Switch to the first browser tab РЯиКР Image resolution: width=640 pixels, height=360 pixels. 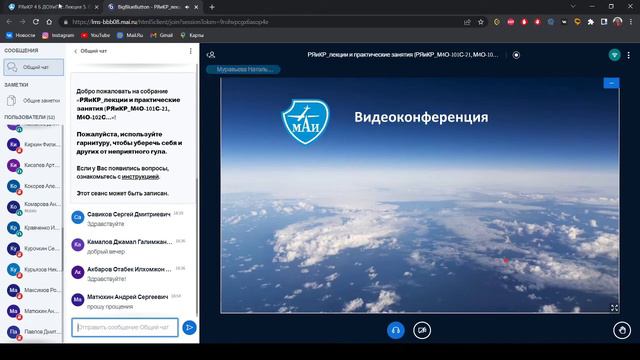[52, 7]
